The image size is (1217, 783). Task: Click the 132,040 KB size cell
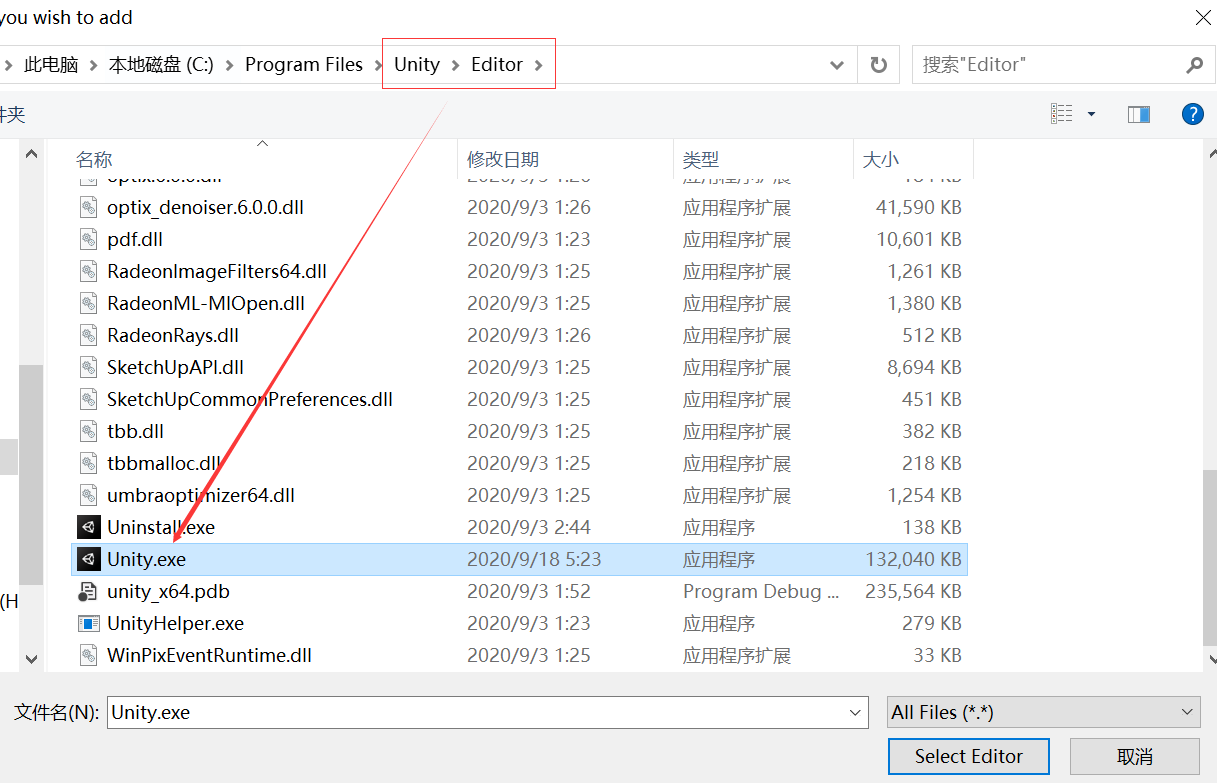click(913, 559)
